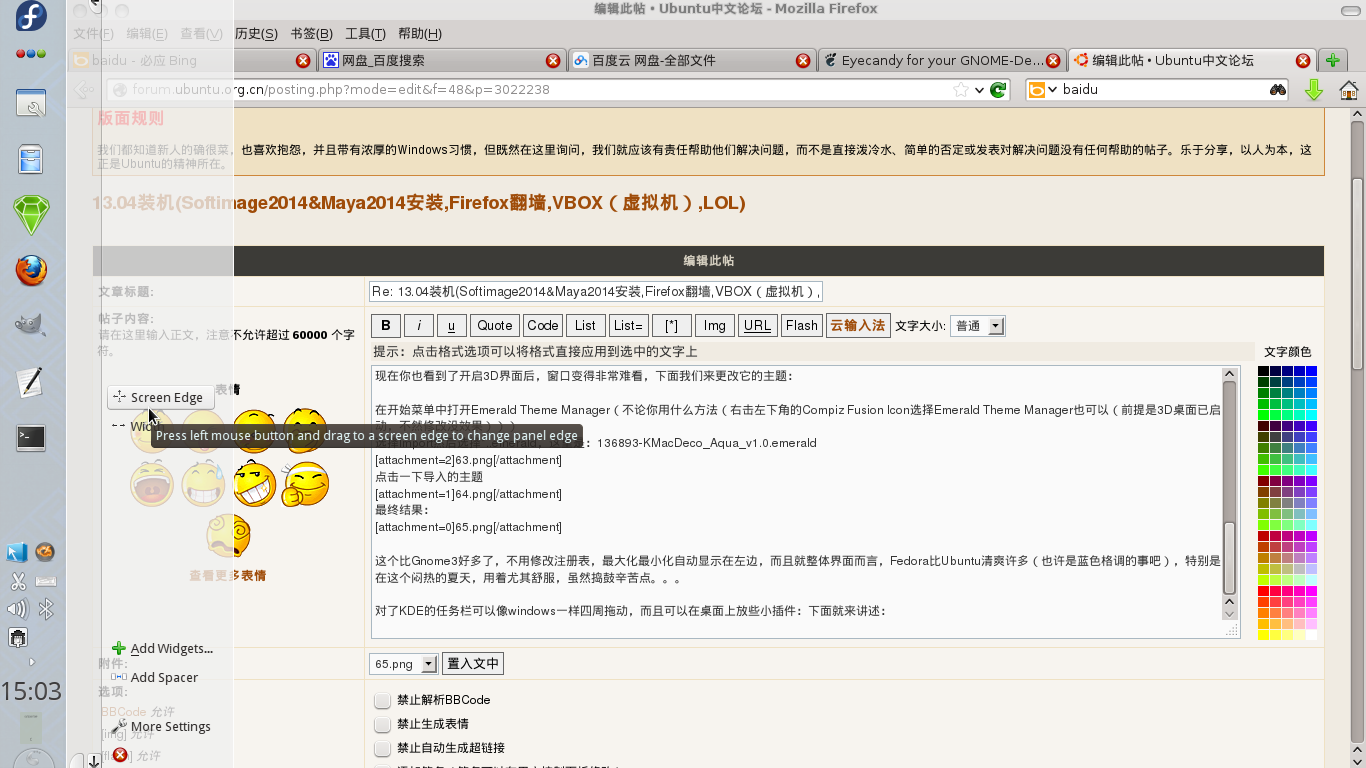Switch to the baidu - 必应 Bing tab
Screen dimensions: 1366x768
coord(192,60)
